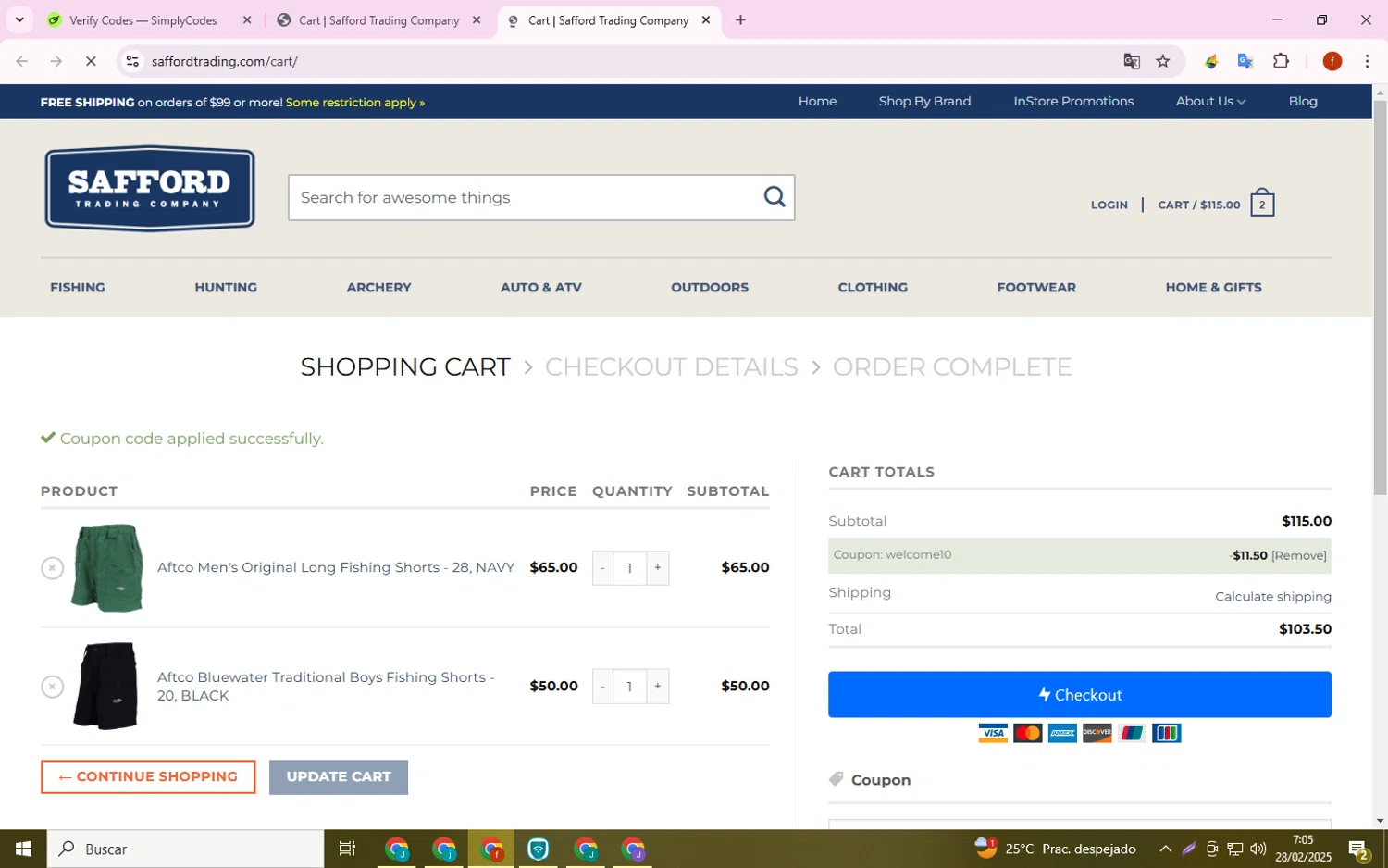This screenshot has height=868, width=1388.
Task: Open the Hunting category
Action: point(226,287)
